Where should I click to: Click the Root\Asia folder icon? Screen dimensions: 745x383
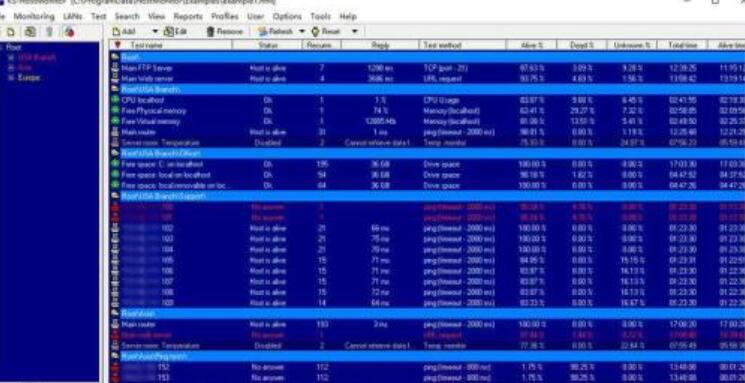[x=115, y=314]
